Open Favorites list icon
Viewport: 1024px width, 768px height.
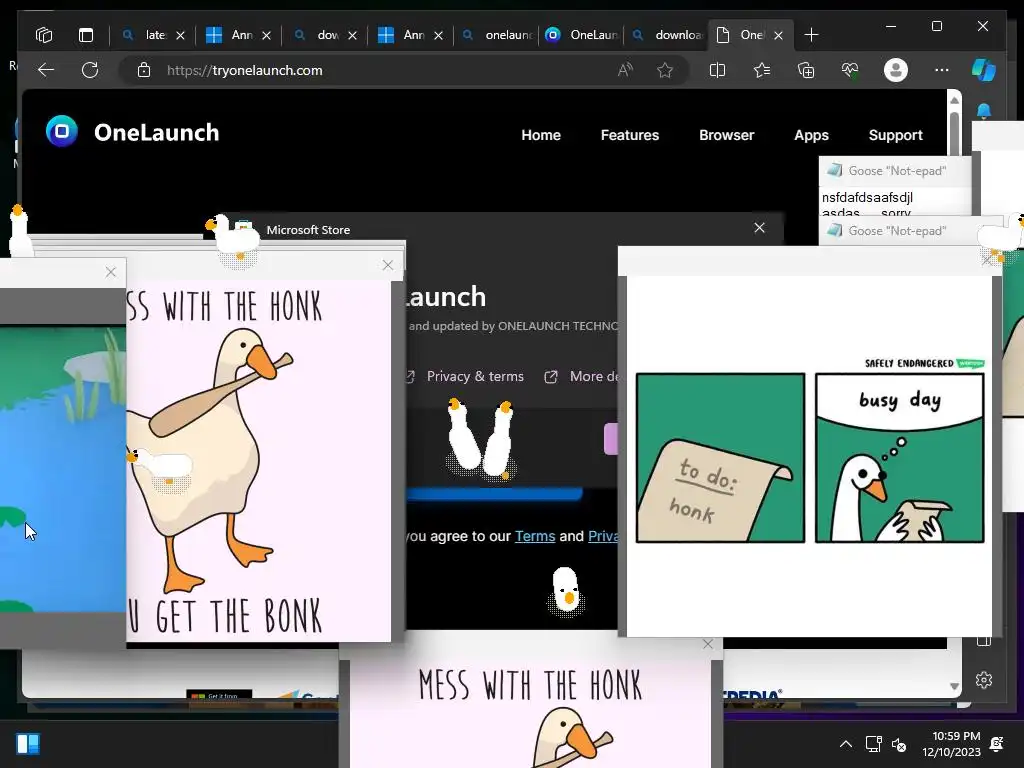[x=761, y=70]
